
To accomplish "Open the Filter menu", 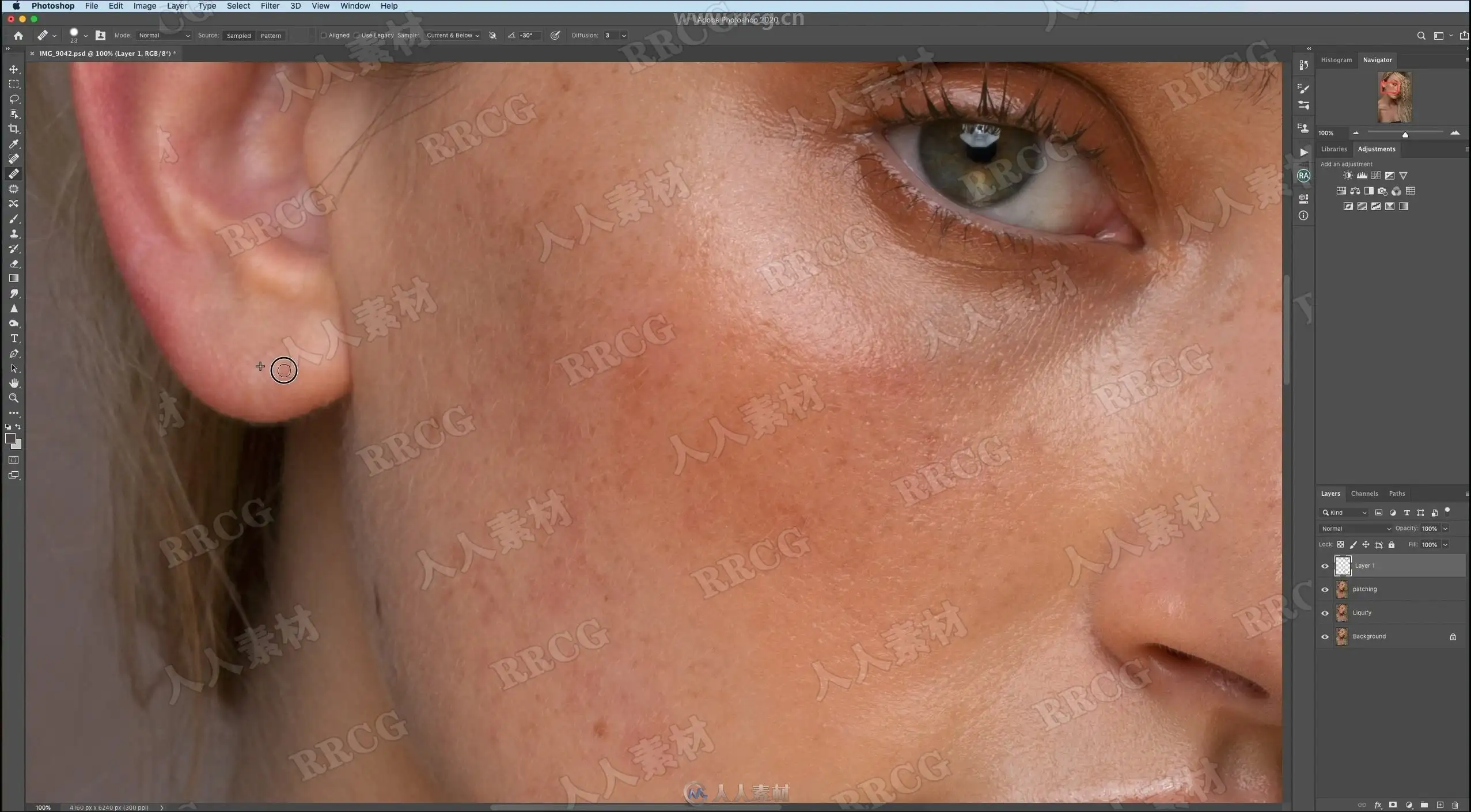I will point(270,6).
